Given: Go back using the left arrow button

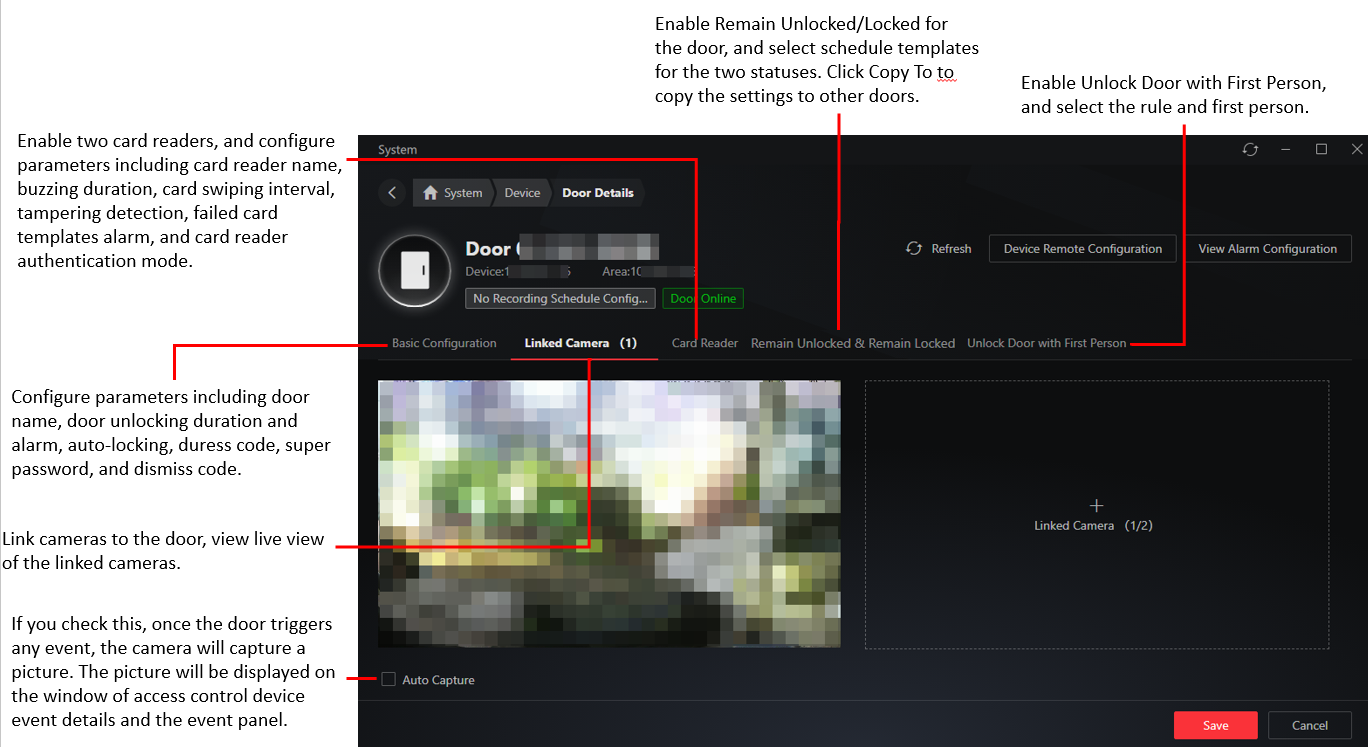Looking at the screenshot, I should 393,193.
